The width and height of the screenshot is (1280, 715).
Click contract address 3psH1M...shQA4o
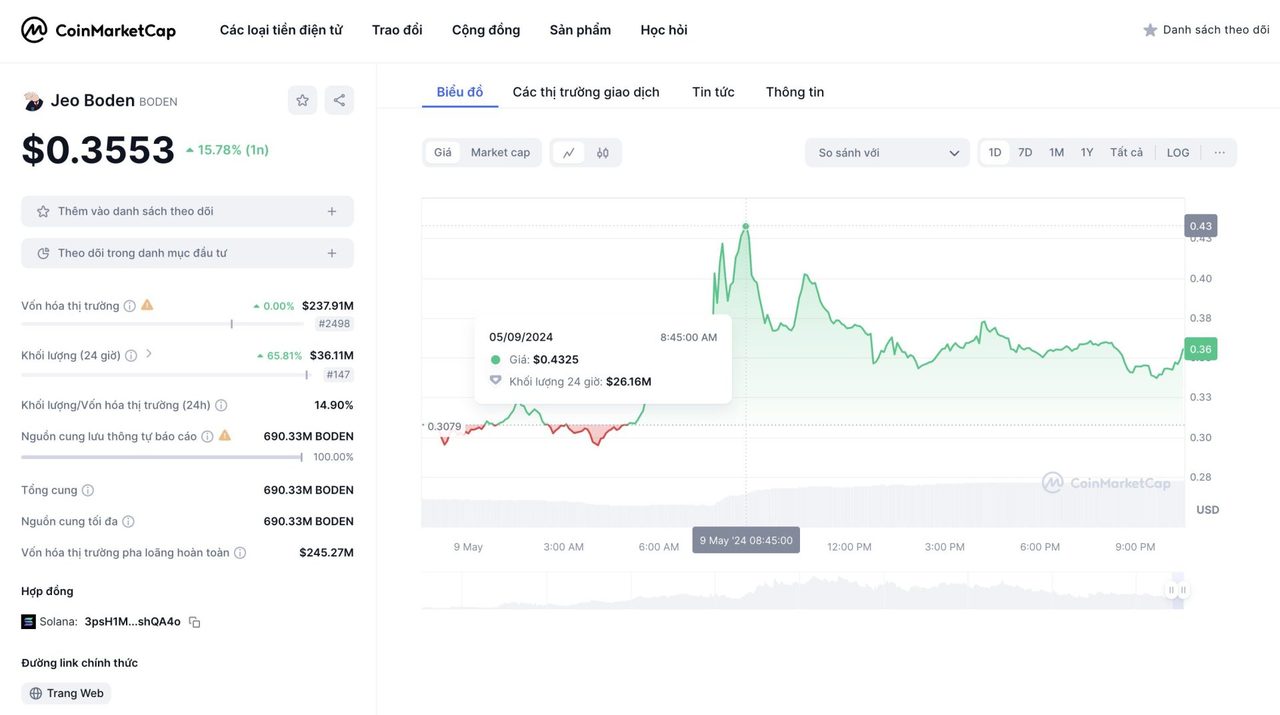point(133,622)
